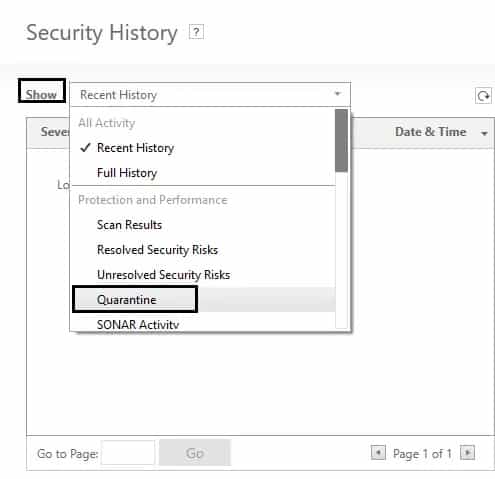The width and height of the screenshot is (495, 479).
Task: Pick Resolved Security Risks entry
Action: click(x=157, y=250)
